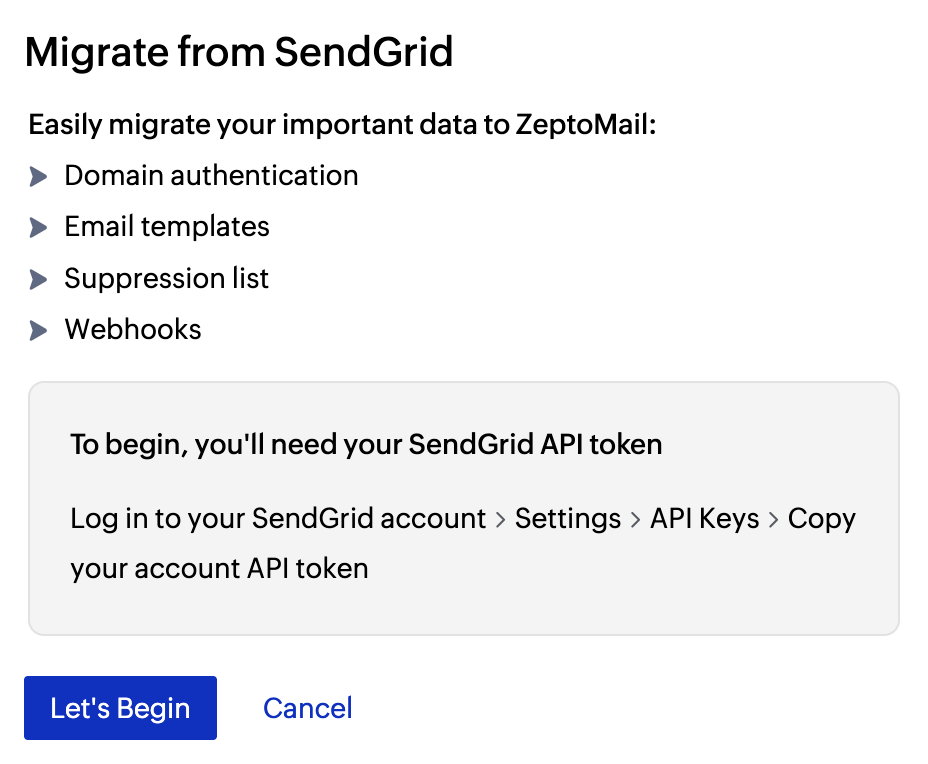
Task: Click the arrow icon beside Webhooks
Action: (x=39, y=330)
